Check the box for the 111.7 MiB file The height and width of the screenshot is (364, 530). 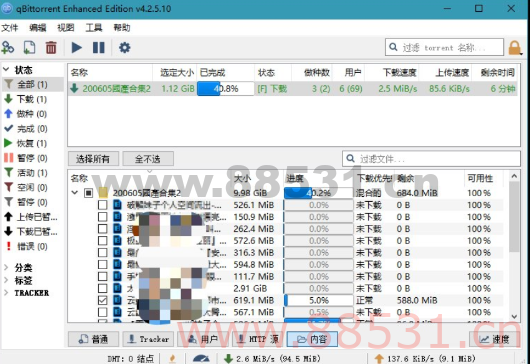(x=102, y=276)
